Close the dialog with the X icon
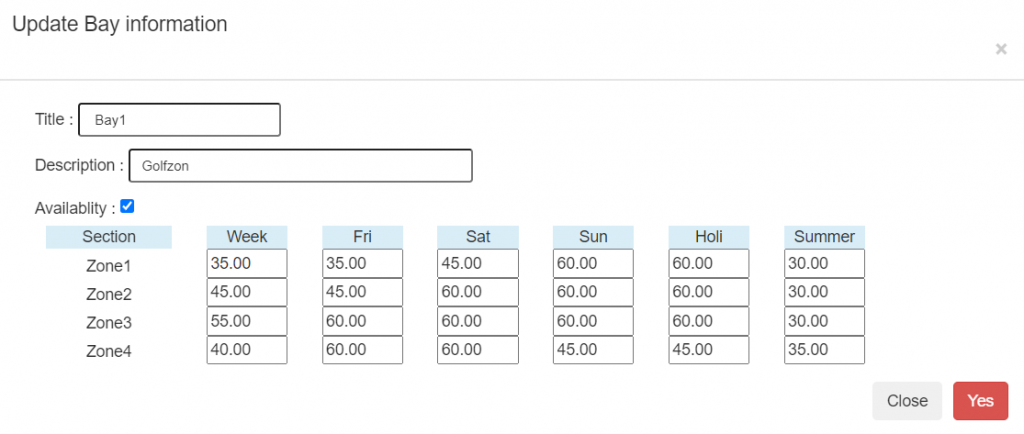Image resolution: width=1024 pixels, height=434 pixels. click(x=1001, y=49)
